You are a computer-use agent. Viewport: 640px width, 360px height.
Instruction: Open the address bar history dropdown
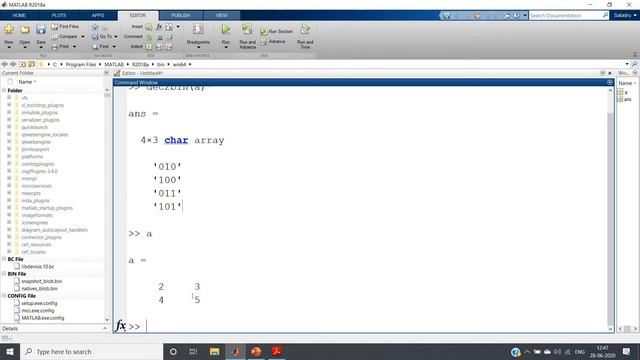tap(627, 64)
